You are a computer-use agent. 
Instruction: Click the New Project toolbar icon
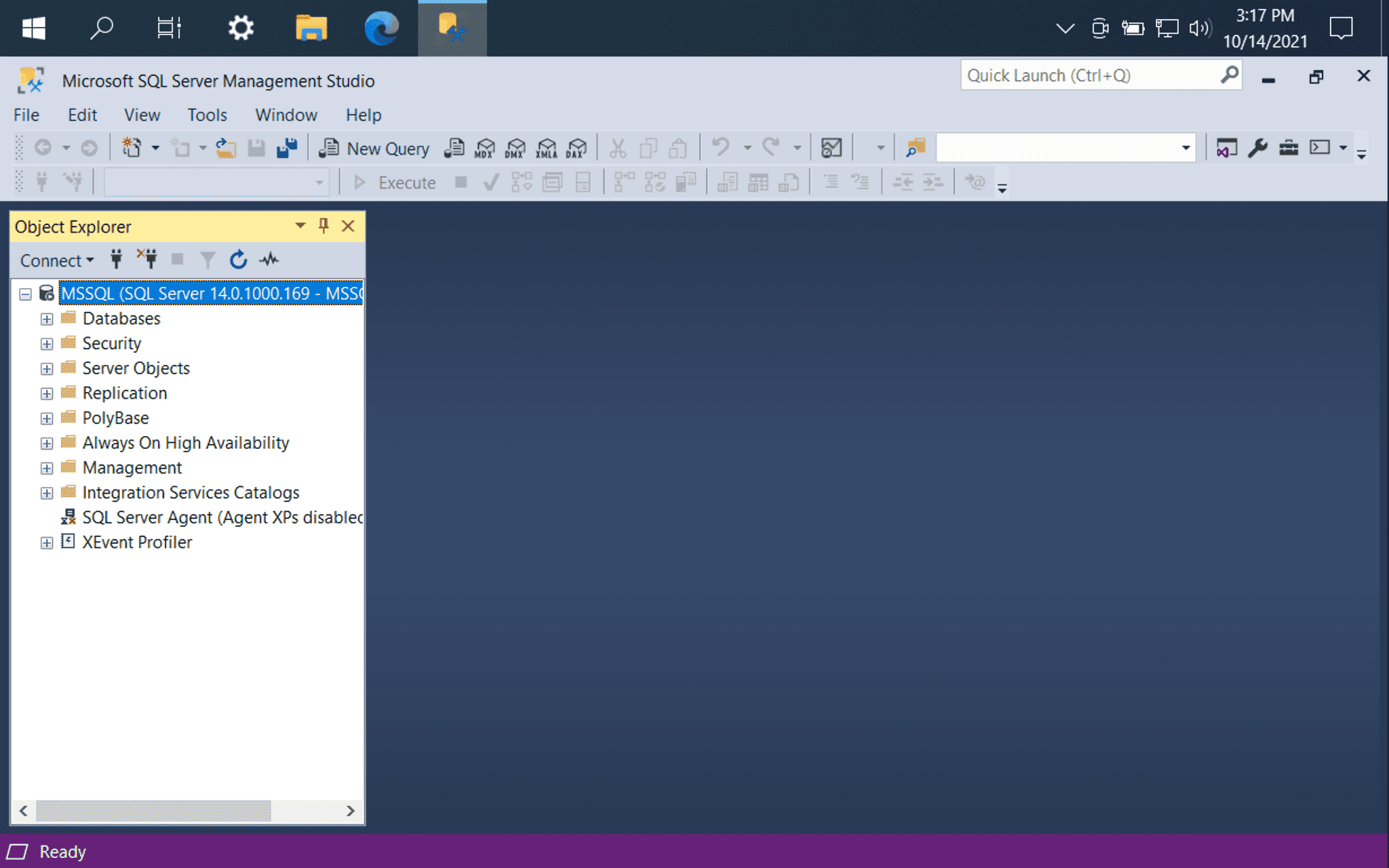[x=131, y=148]
